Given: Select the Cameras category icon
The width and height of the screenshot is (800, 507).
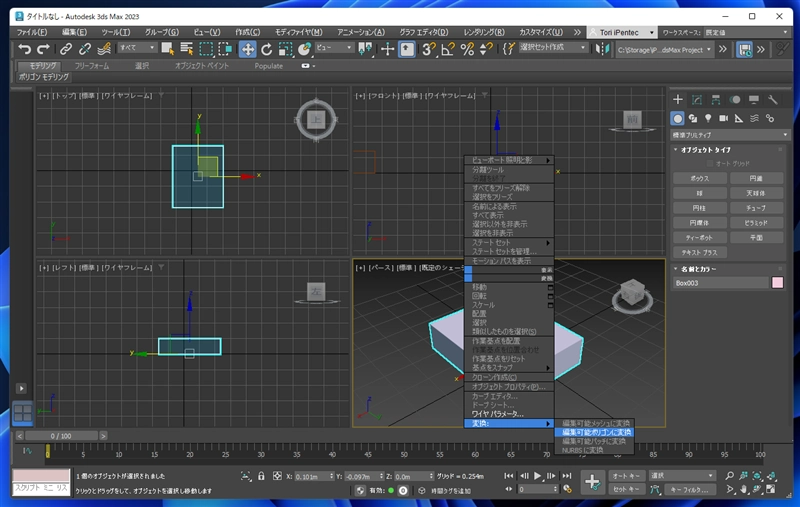Looking at the screenshot, I should coord(723,118).
